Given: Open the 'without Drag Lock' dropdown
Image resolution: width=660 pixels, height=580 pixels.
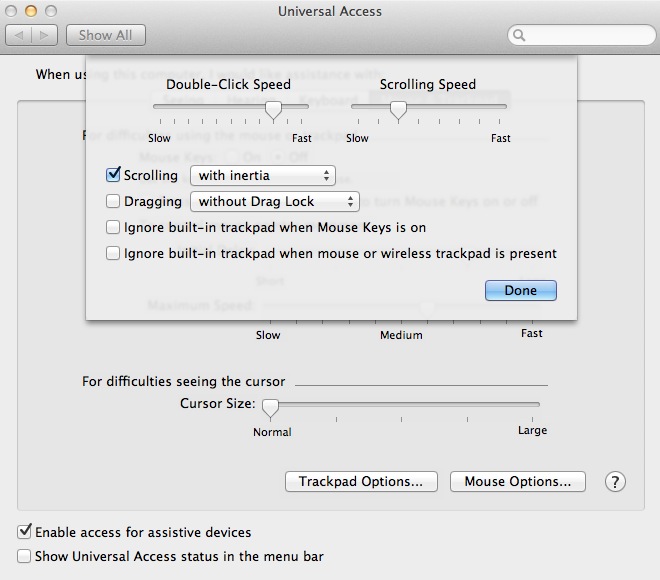Looking at the screenshot, I should coord(275,202).
